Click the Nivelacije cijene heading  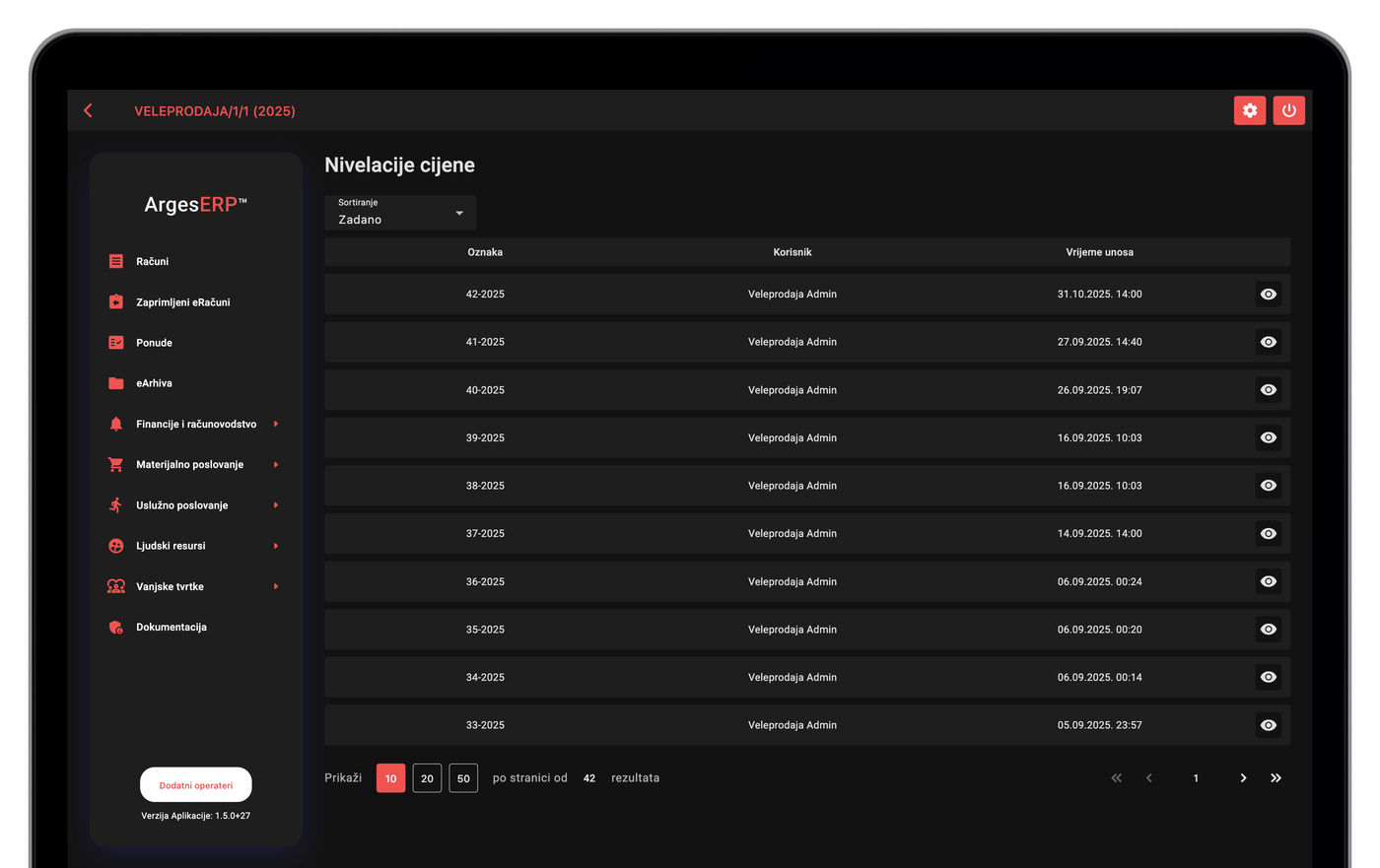pyautogui.click(x=399, y=166)
